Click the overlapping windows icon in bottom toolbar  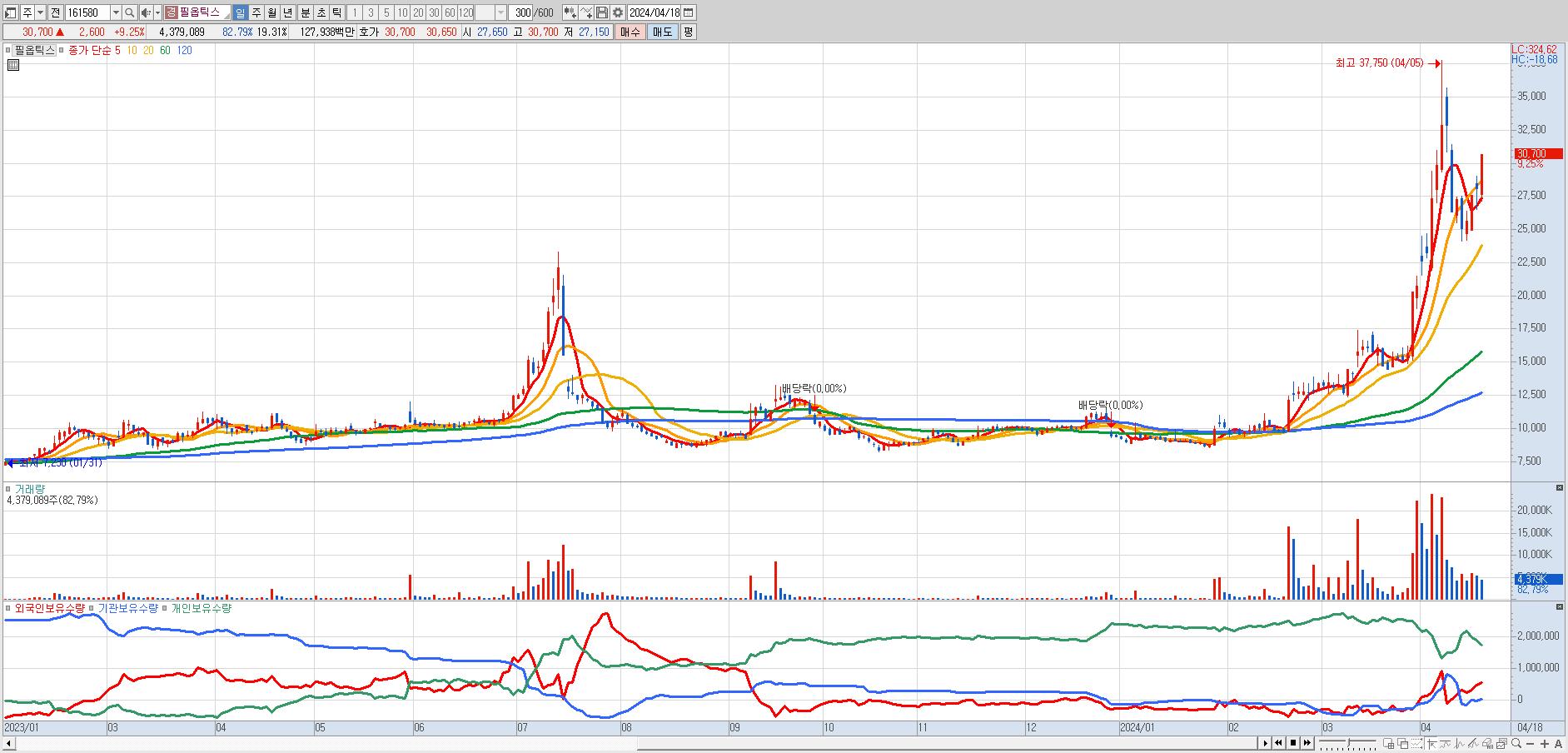(x=1403, y=744)
